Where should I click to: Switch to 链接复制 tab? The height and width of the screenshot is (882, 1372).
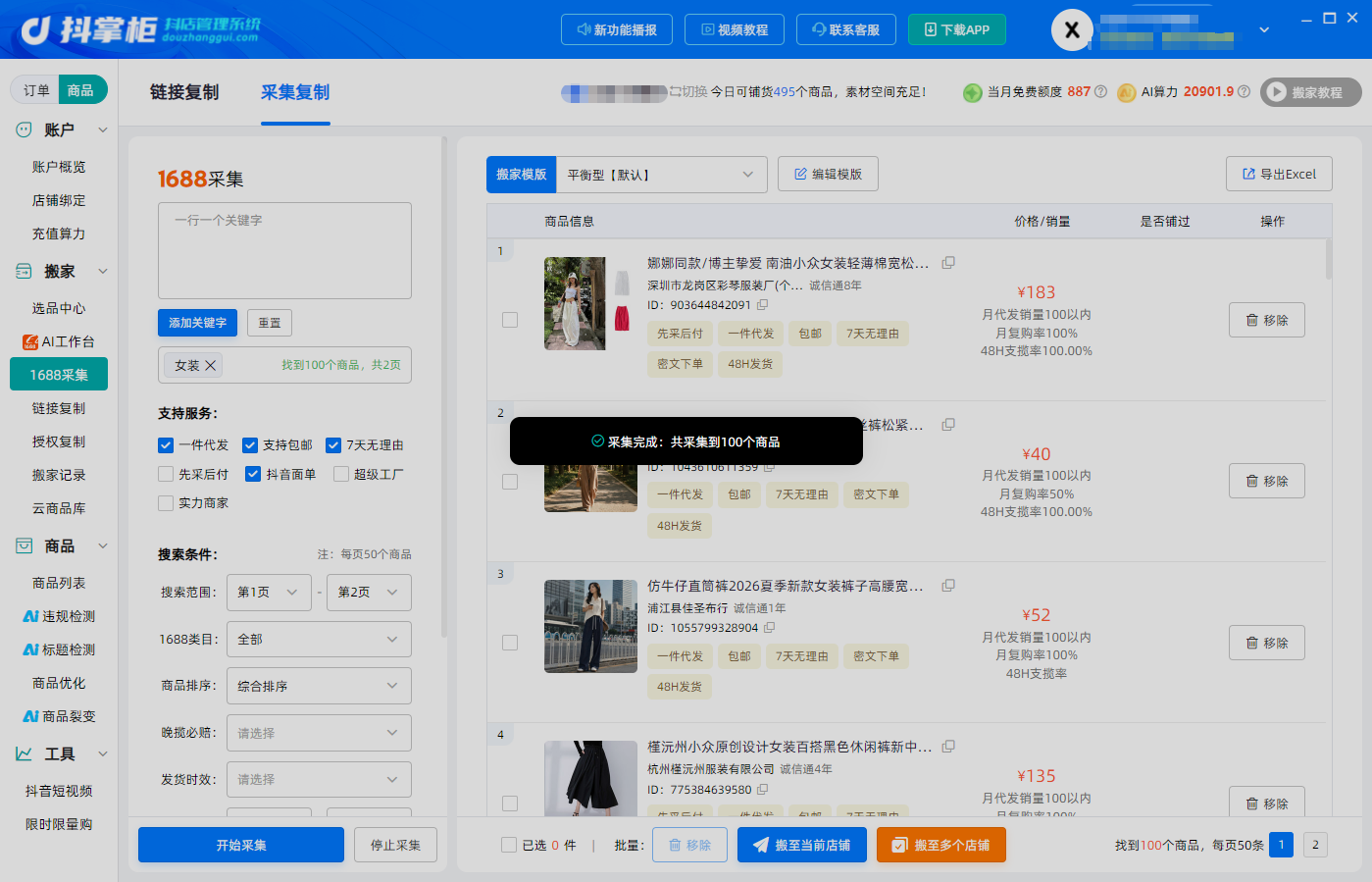coord(184,92)
